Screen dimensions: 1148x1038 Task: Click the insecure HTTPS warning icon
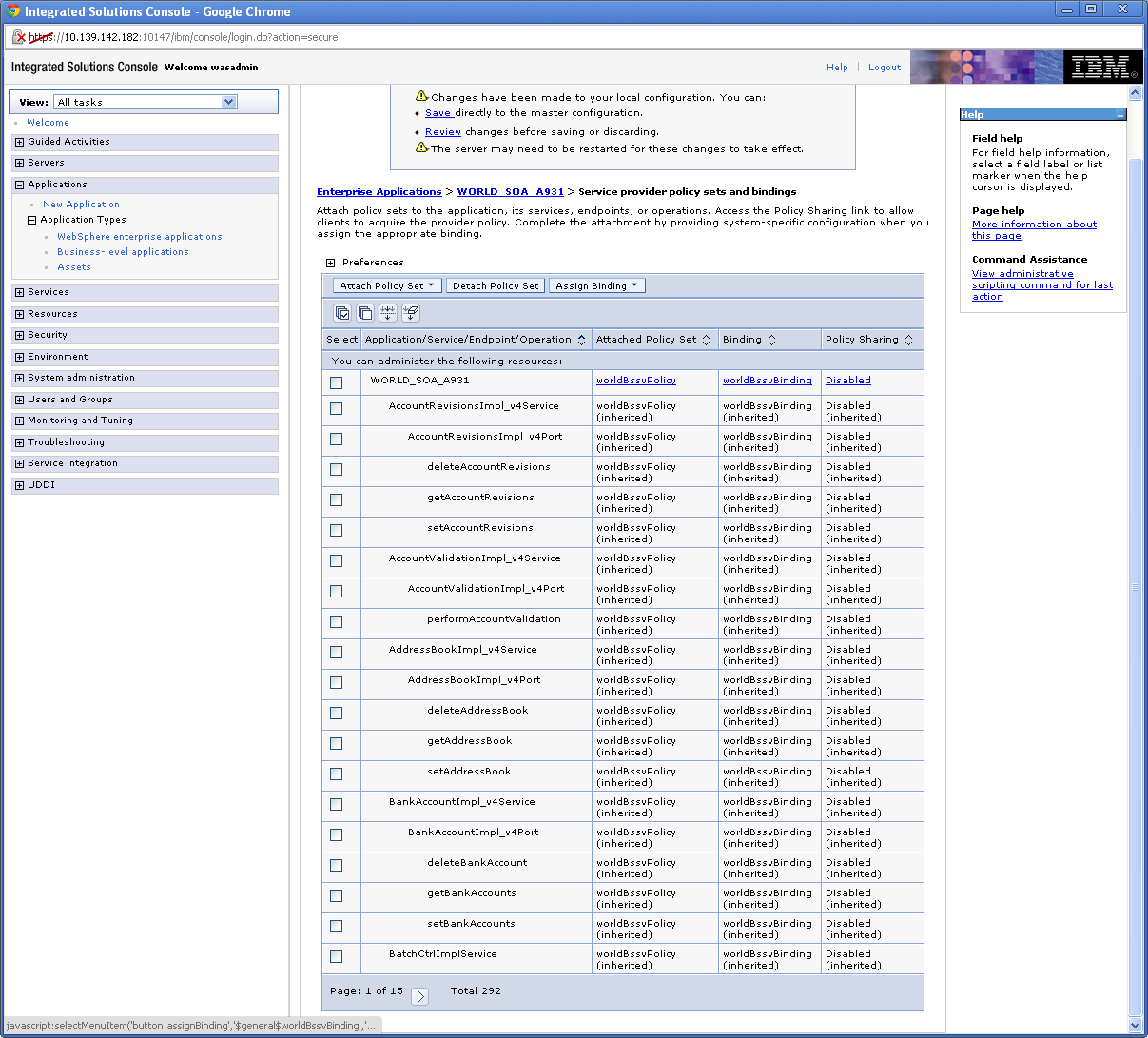(18, 37)
